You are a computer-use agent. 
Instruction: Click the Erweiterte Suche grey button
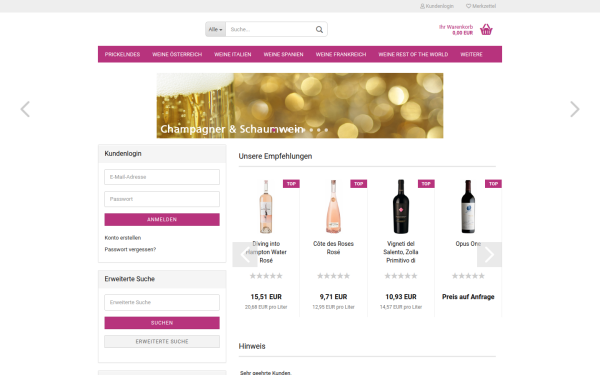[162, 342]
